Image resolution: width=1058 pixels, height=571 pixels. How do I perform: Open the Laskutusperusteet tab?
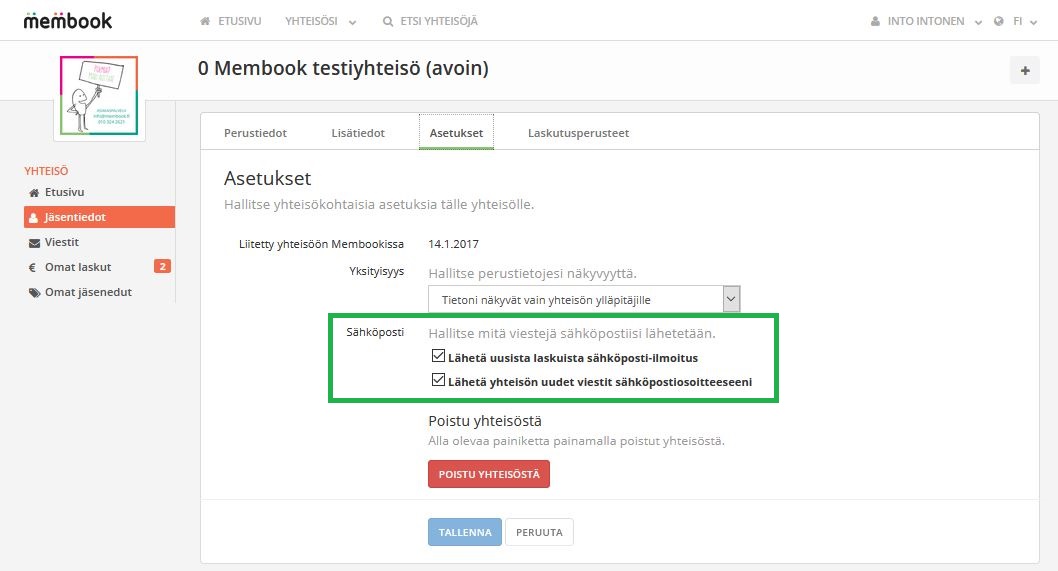[578, 133]
